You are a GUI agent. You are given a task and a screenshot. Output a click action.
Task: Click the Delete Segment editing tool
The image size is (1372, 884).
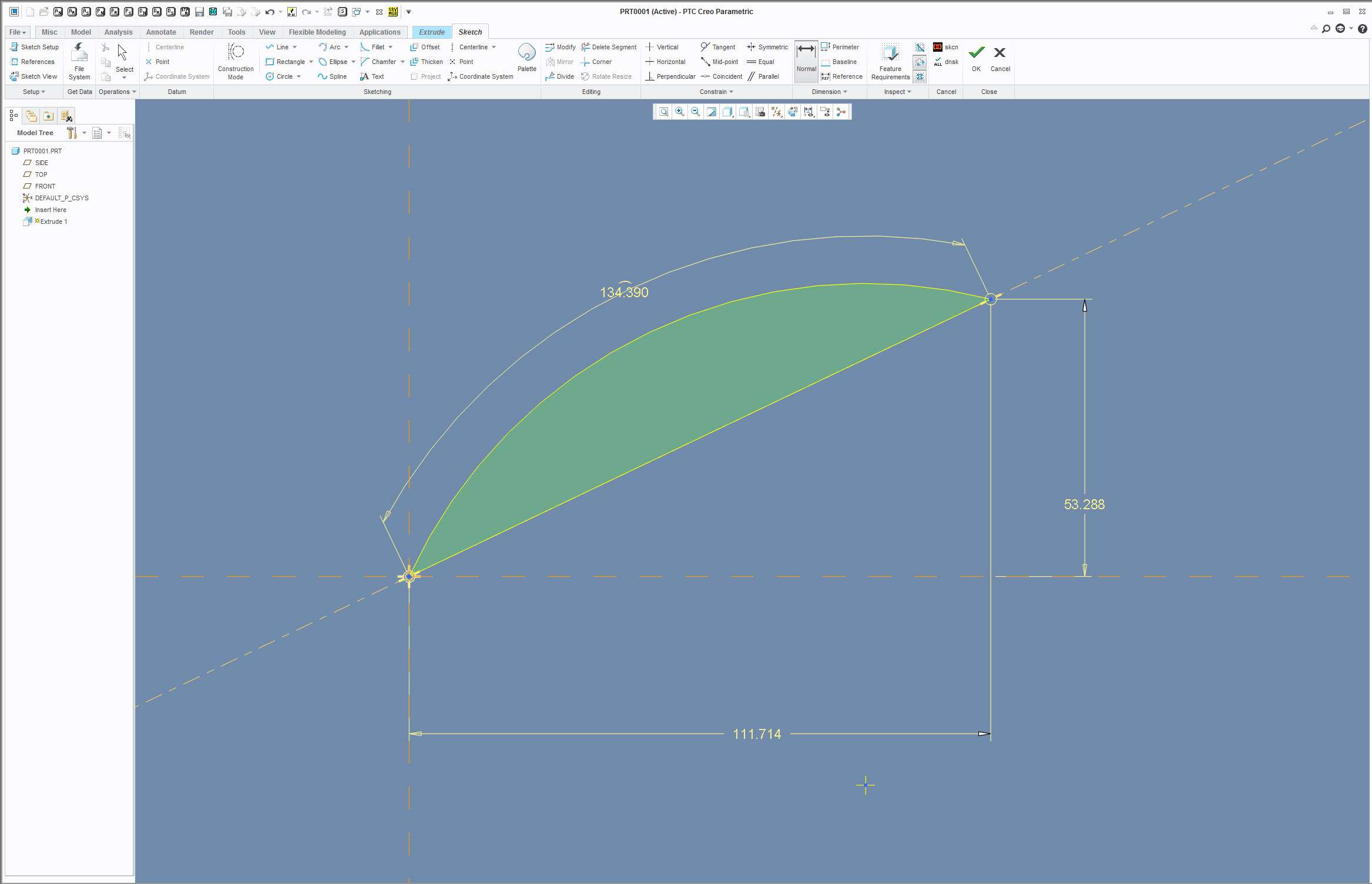pos(609,47)
